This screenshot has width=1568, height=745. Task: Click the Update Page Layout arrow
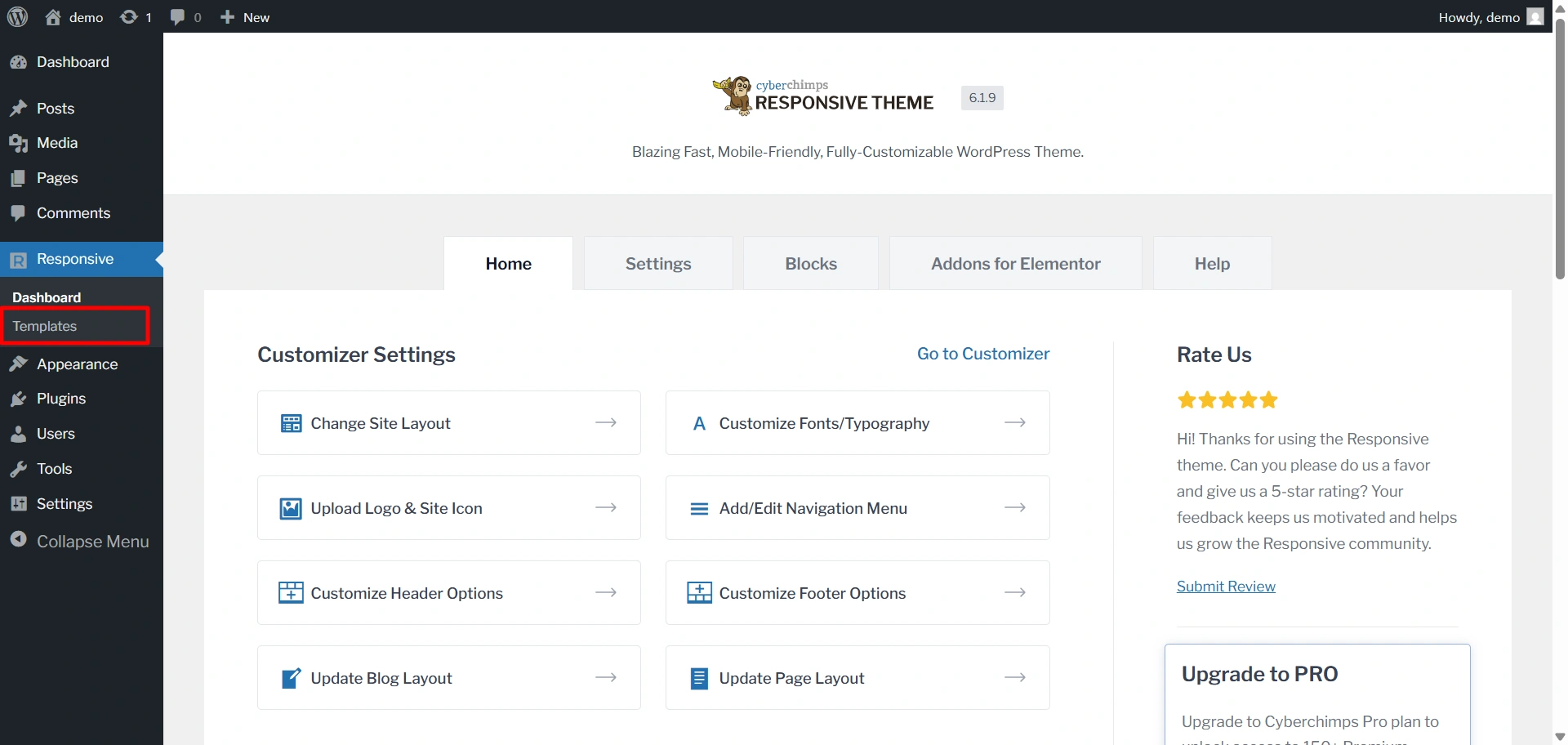pos(1015,677)
